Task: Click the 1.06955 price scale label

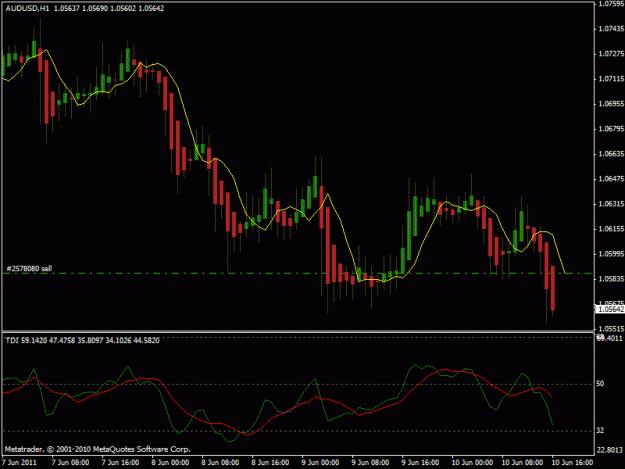Action: click(x=611, y=104)
